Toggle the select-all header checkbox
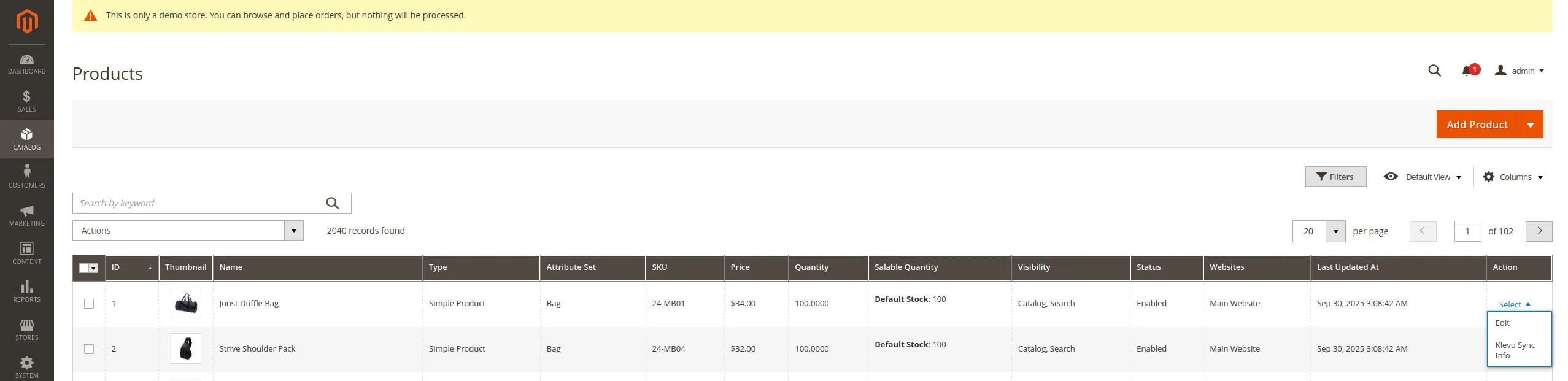This screenshot has height=381, width=1568. pos(84,268)
